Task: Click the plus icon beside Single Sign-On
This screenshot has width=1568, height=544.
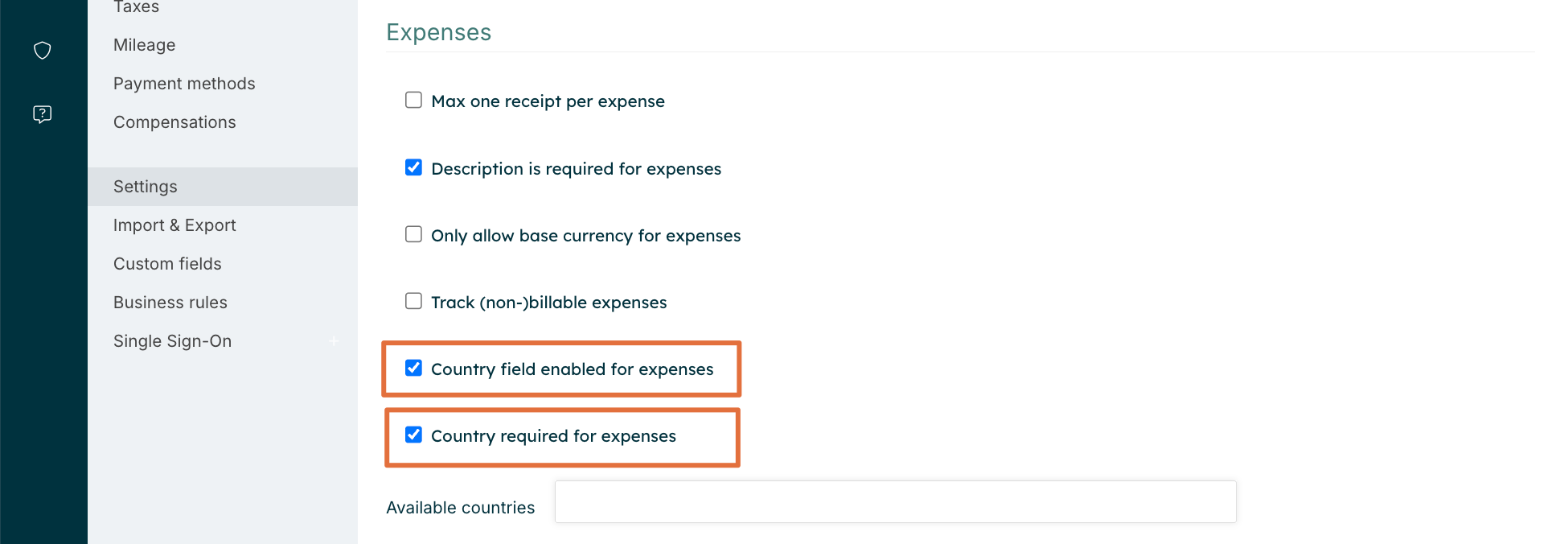Action: pyautogui.click(x=334, y=341)
